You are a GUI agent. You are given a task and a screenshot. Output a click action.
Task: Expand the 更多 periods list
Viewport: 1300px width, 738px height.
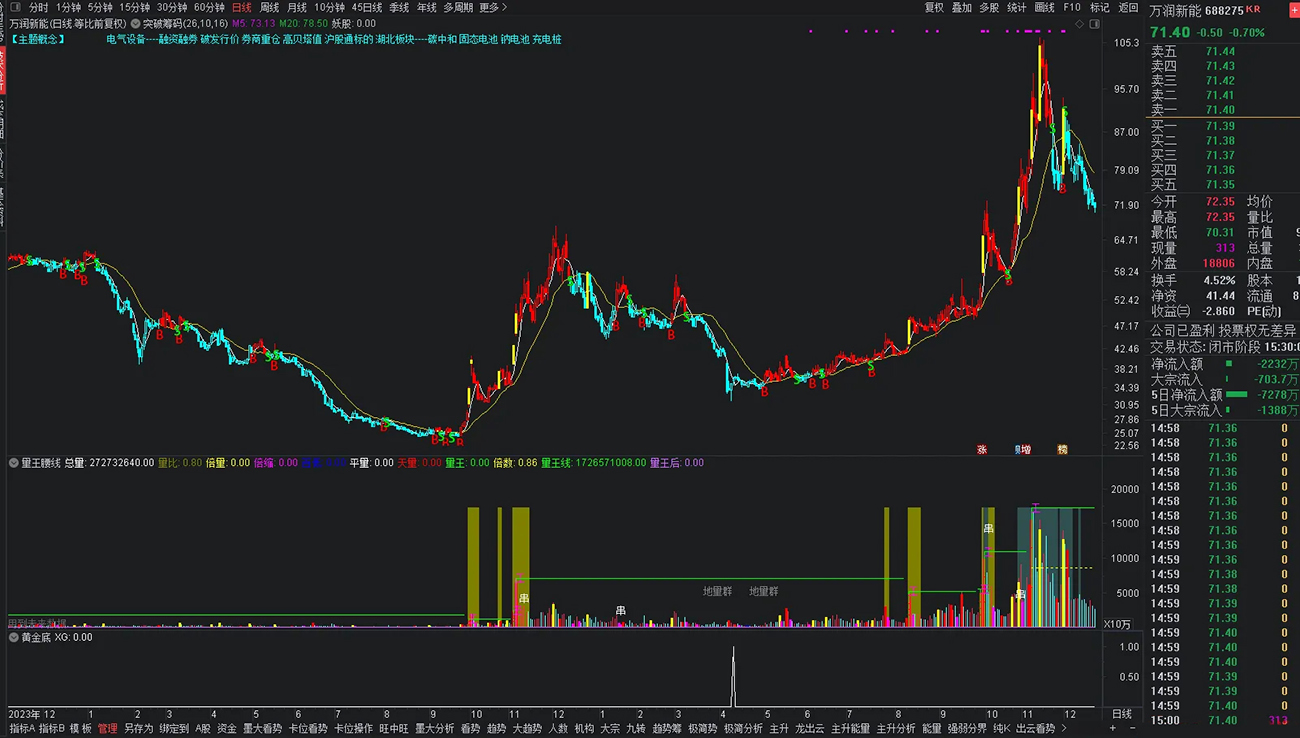tap(493, 7)
